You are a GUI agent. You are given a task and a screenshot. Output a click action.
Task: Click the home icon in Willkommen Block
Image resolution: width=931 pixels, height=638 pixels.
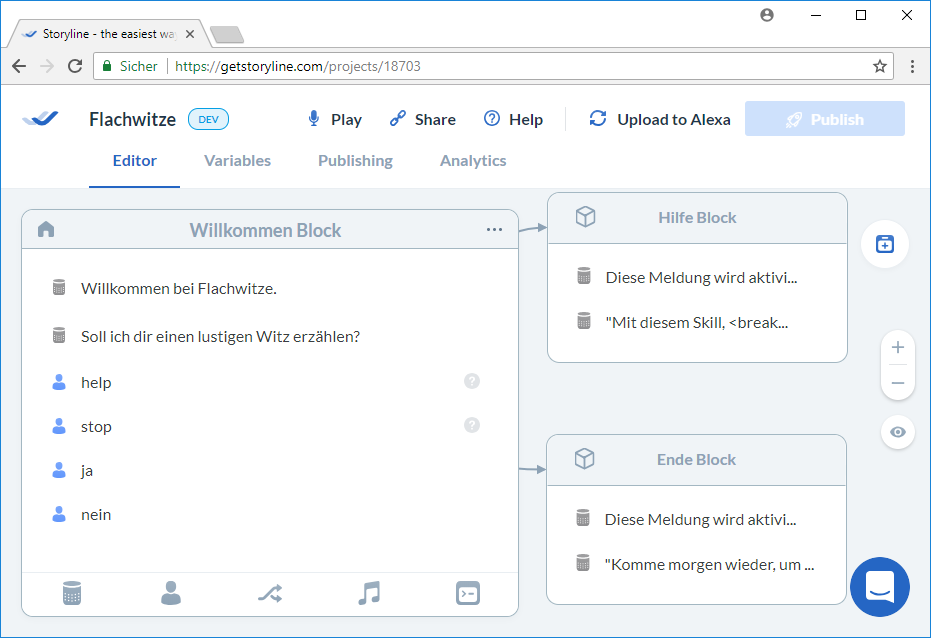(46, 230)
